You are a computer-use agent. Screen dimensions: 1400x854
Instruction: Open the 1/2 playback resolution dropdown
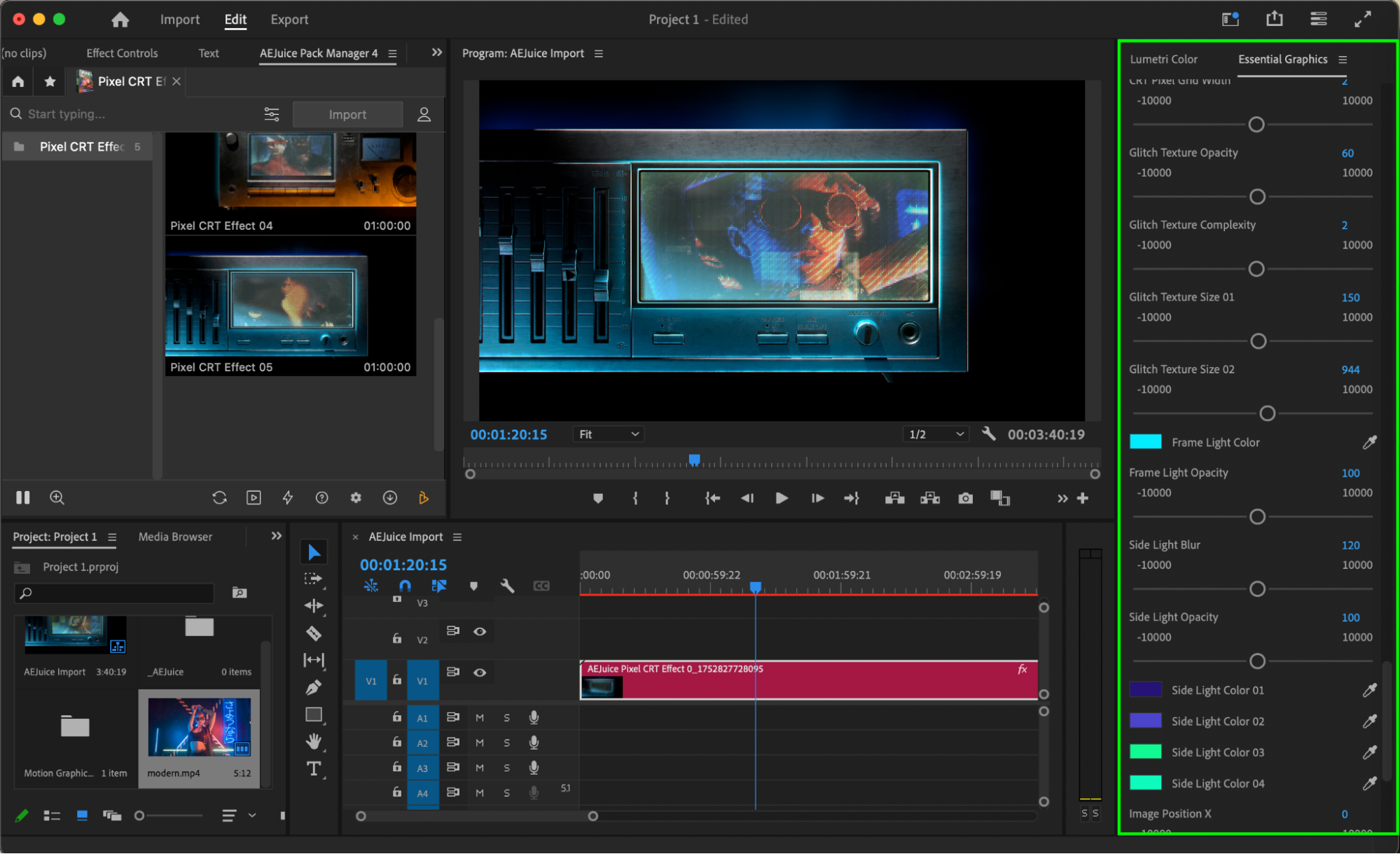tap(936, 434)
